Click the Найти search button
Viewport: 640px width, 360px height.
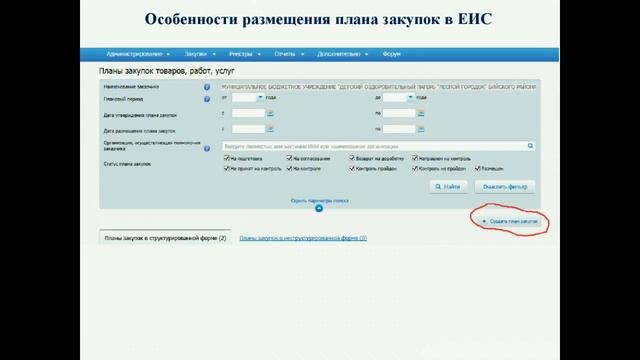[x=448, y=187]
